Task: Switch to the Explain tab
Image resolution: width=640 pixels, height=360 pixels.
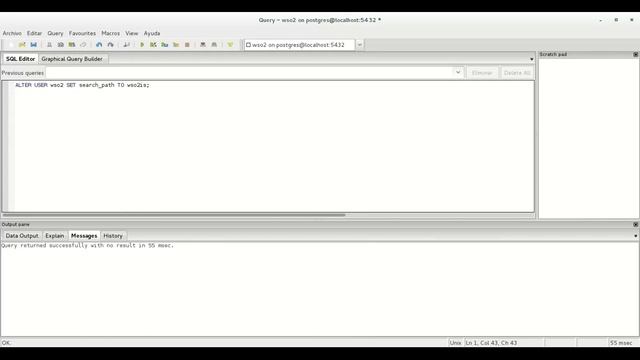Action: pos(55,236)
